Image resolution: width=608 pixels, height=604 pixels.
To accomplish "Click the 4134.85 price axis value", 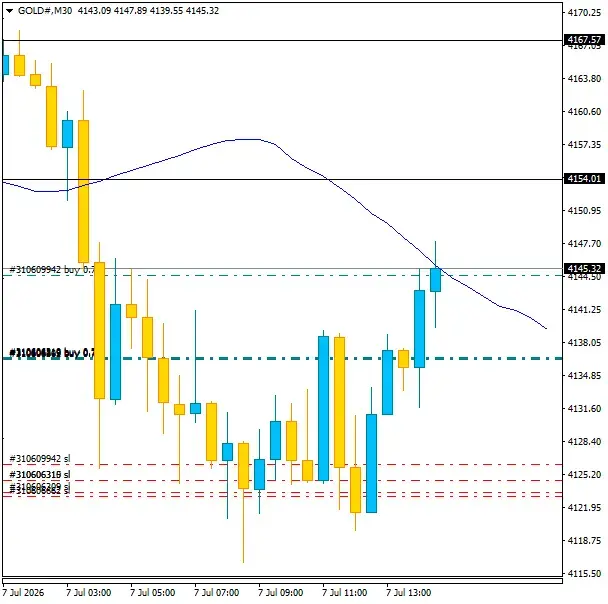I will (x=584, y=375).
